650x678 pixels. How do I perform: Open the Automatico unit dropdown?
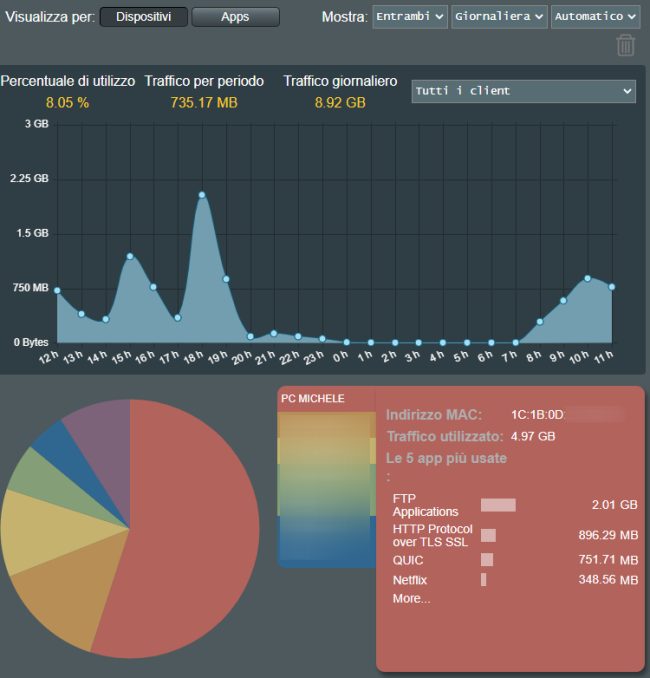click(x=595, y=17)
